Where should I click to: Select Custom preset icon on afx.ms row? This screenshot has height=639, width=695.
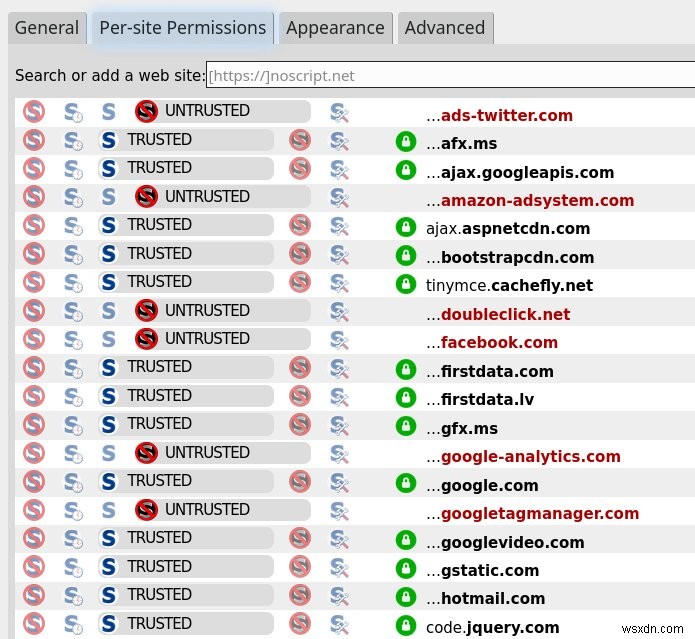[339, 141]
